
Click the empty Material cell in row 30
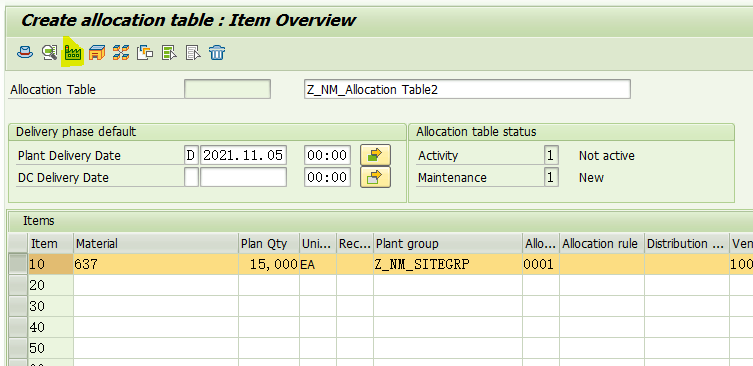156,306
